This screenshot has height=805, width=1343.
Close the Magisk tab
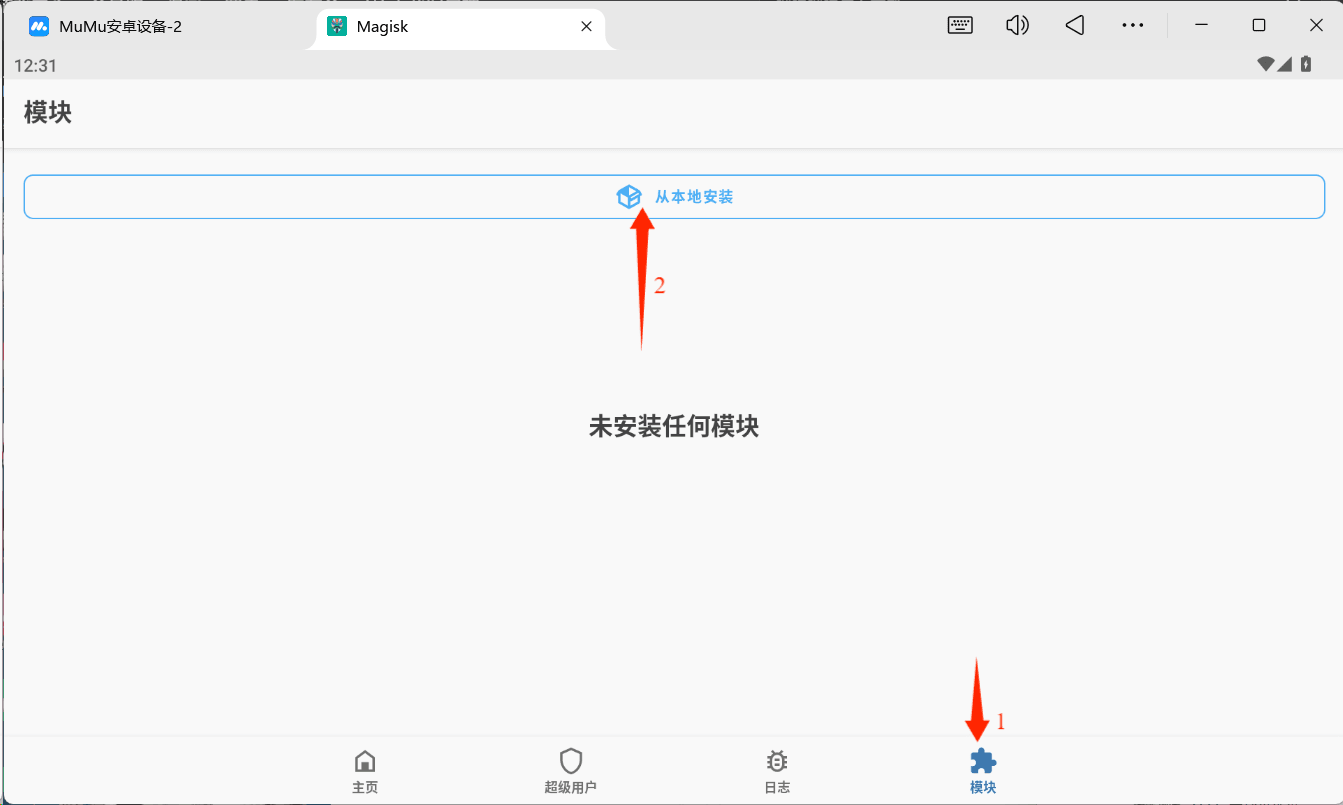click(587, 27)
